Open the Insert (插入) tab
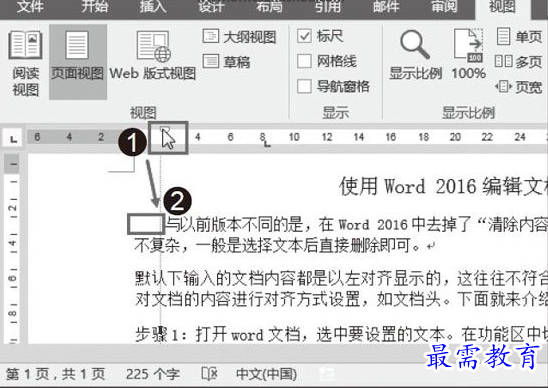Screen dimensions: 548x388 (x=153, y=6)
